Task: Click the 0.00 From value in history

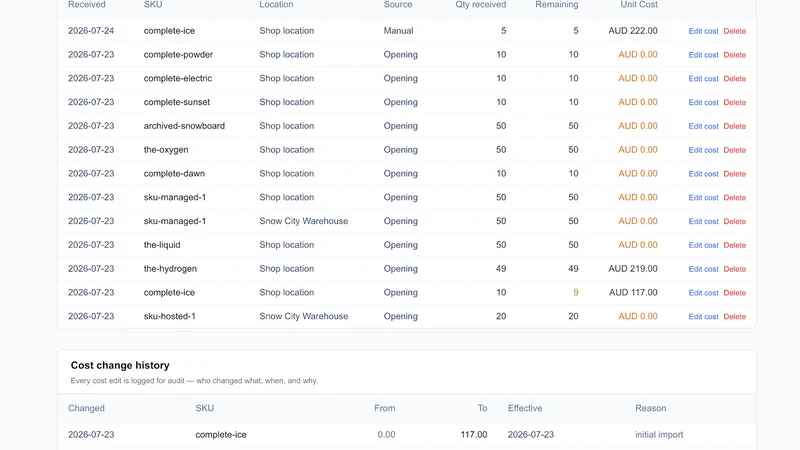Action: click(x=386, y=435)
